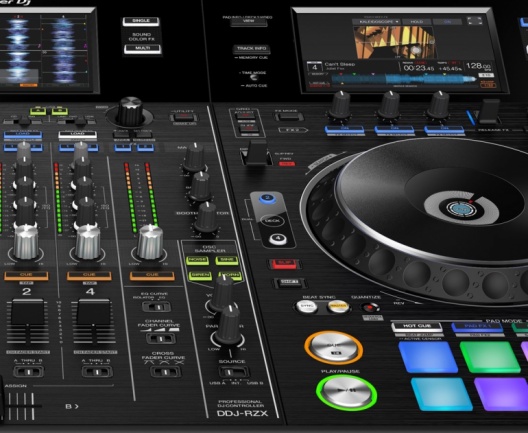Click the direction lever beside the red REV indicator

(257, 153)
